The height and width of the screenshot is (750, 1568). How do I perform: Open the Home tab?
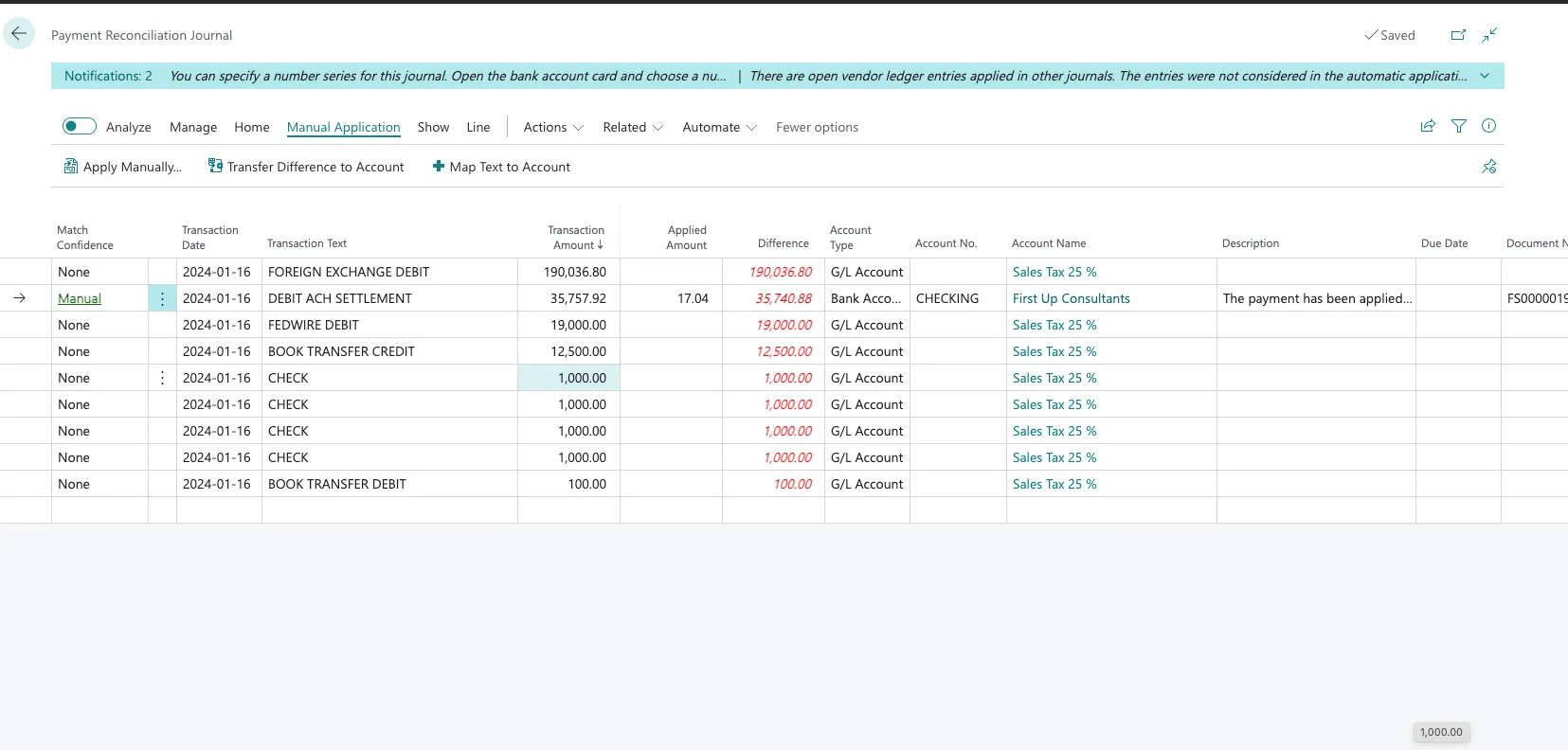point(252,127)
